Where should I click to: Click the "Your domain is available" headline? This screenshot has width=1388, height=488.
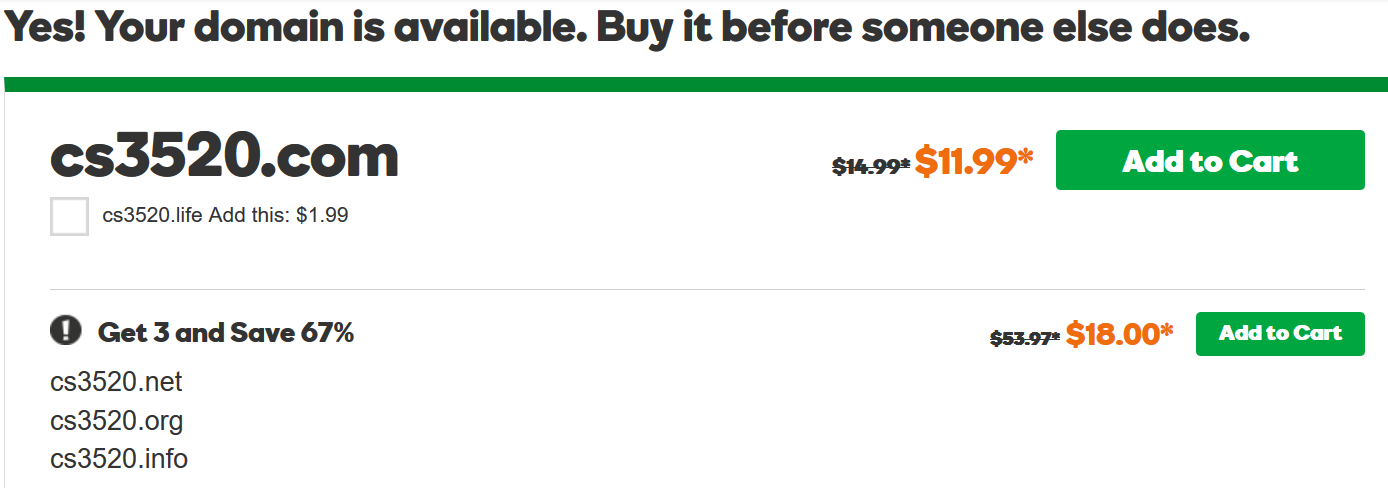[627, 28]
